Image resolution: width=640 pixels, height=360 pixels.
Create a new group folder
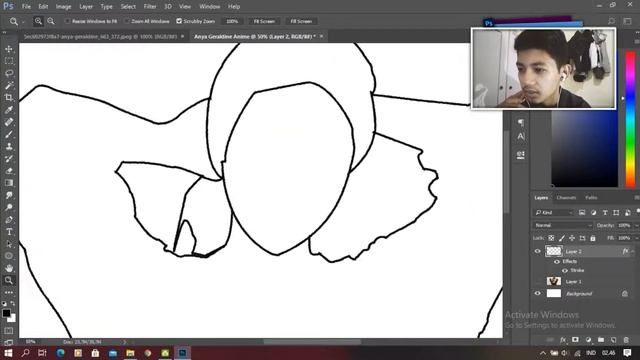coord(601,340)
